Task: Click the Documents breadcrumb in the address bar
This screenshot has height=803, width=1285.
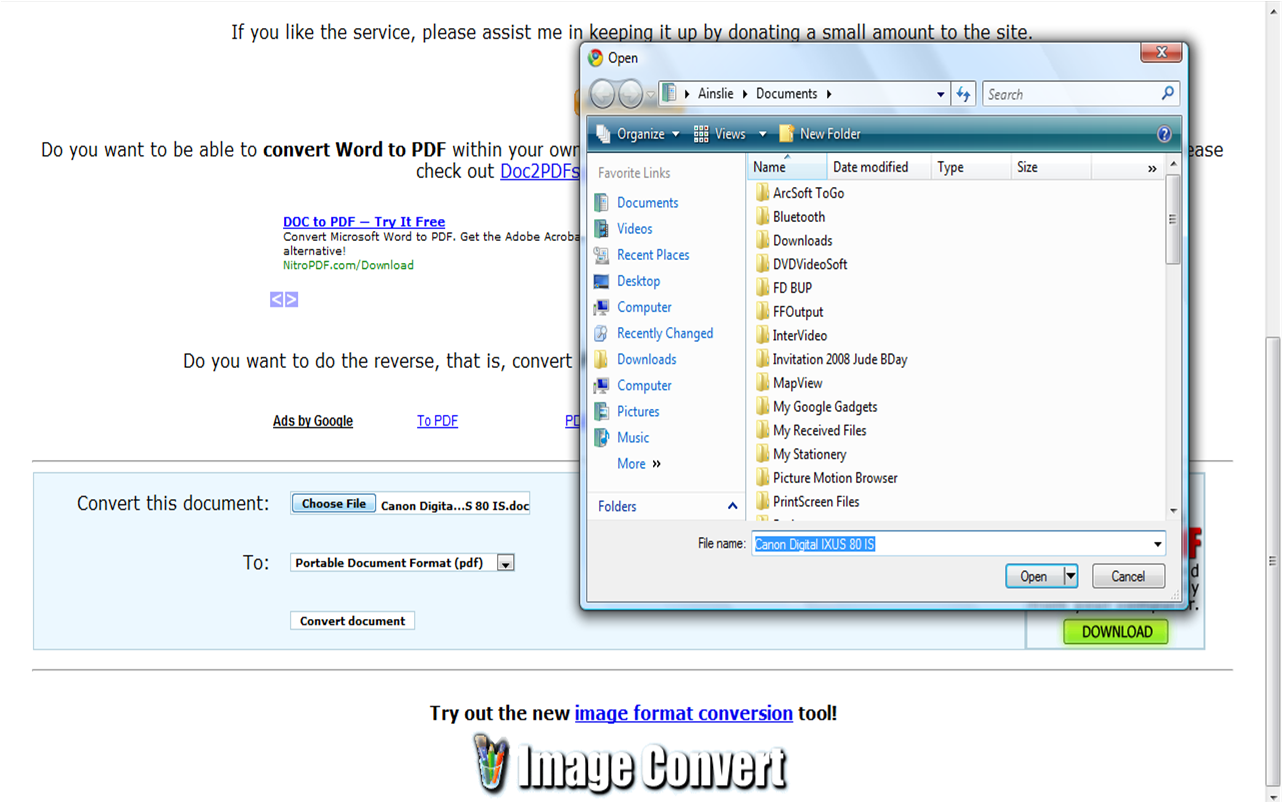Action: point(786,93)
